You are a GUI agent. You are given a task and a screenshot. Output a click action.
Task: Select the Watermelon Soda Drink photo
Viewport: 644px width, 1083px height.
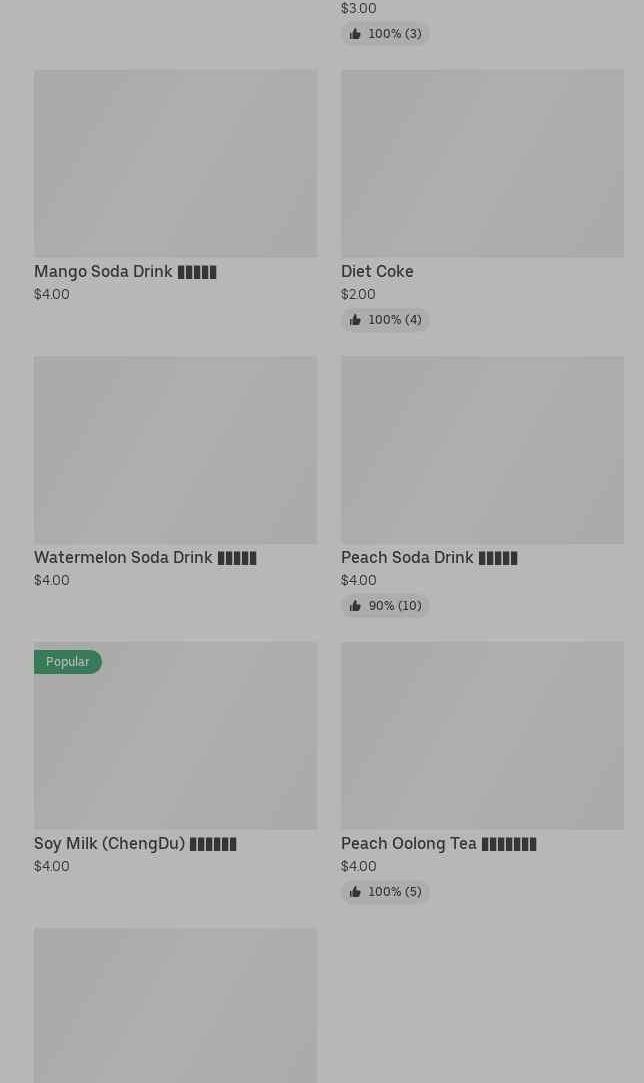pyautogui.click(x=175, y=450)
